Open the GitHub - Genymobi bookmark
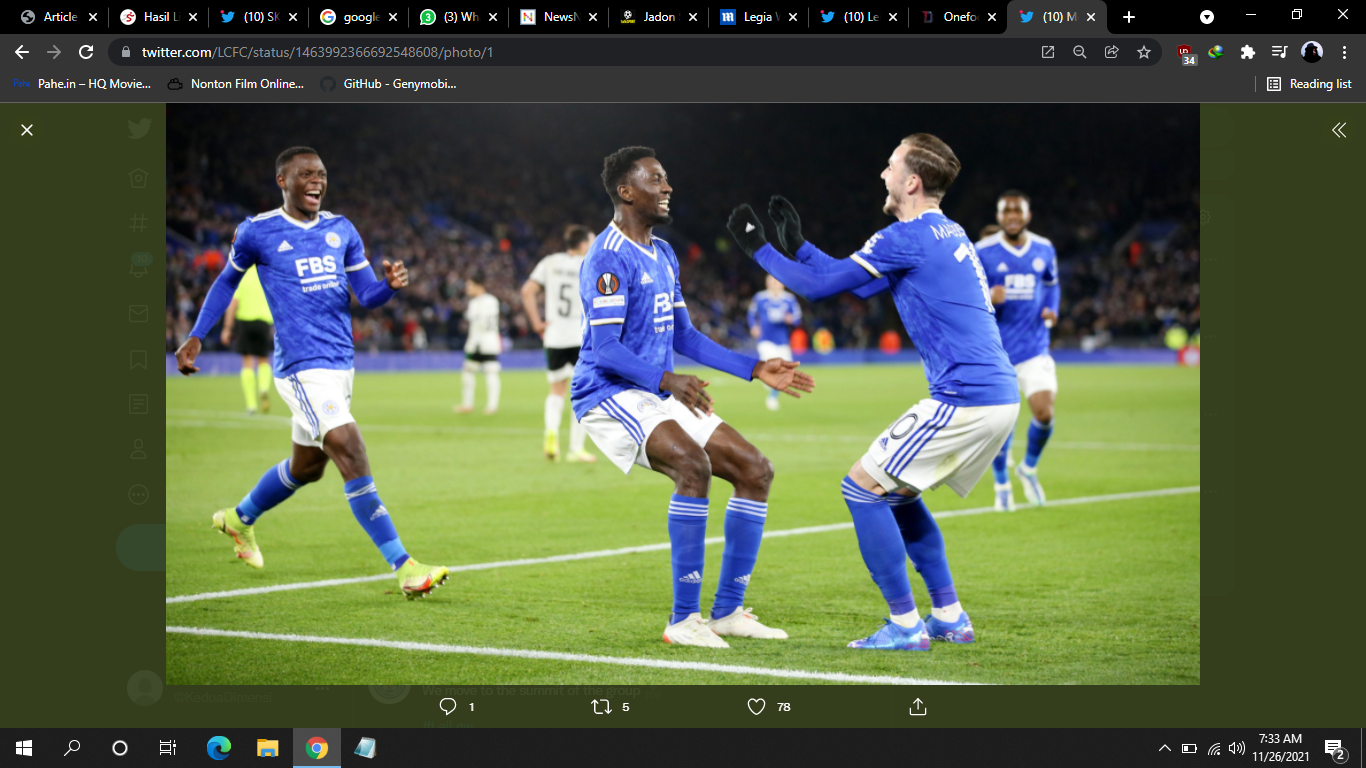Viewport: 1366px width, 768px height. [388, 84]
